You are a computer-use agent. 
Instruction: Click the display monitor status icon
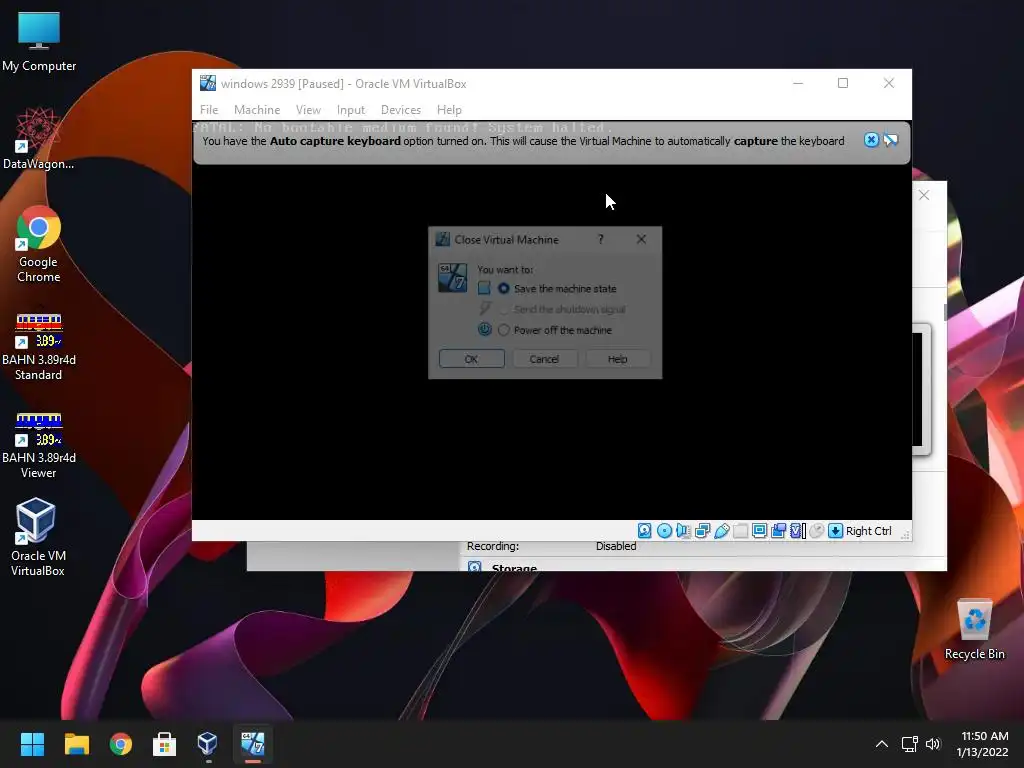[x=760, y=531]
